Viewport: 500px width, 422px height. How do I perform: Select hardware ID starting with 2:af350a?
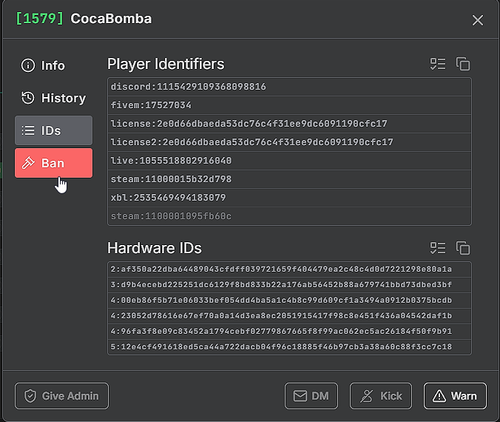[x=289, y=269]
